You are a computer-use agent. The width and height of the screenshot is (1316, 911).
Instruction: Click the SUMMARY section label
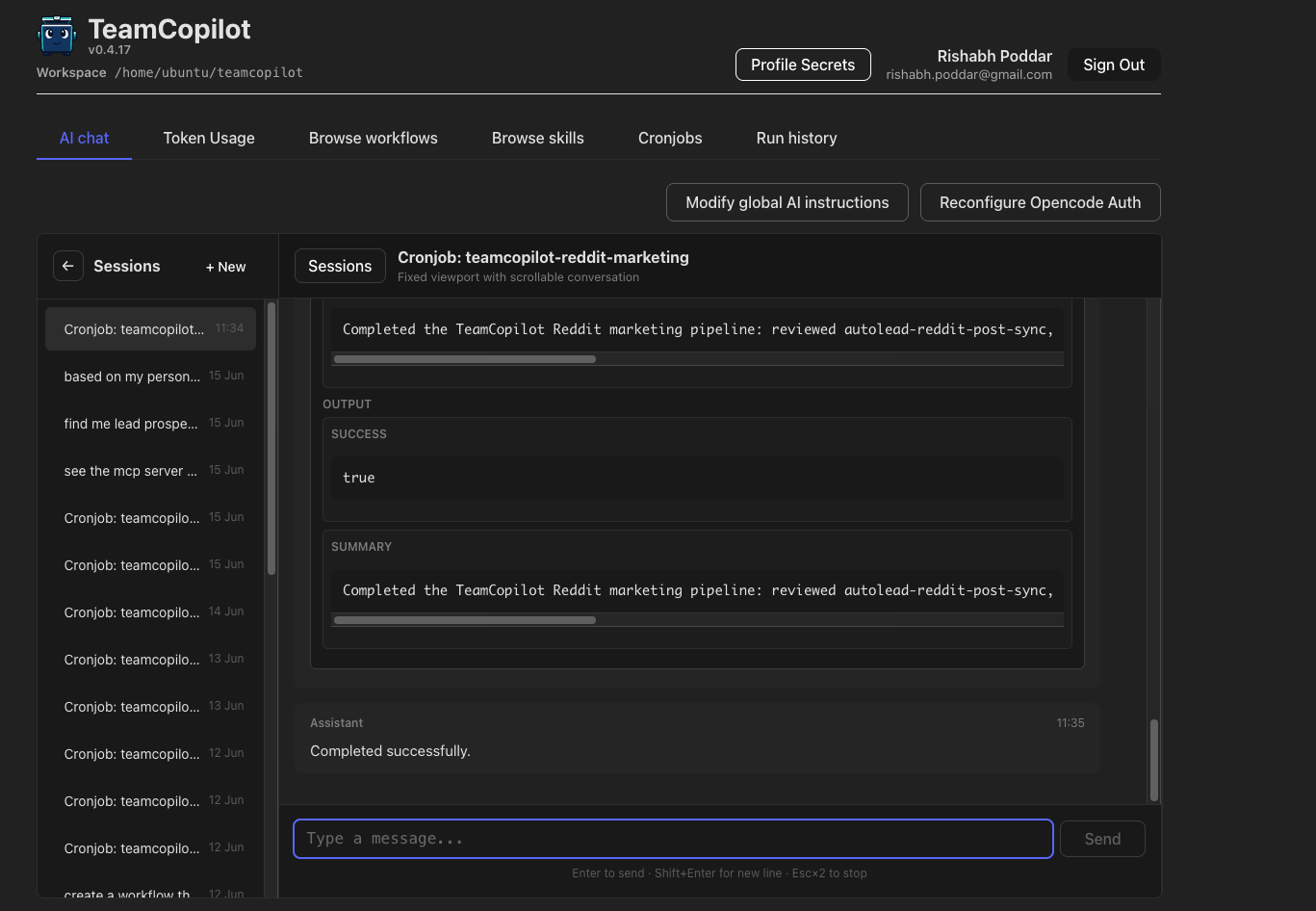click(361, 546)
